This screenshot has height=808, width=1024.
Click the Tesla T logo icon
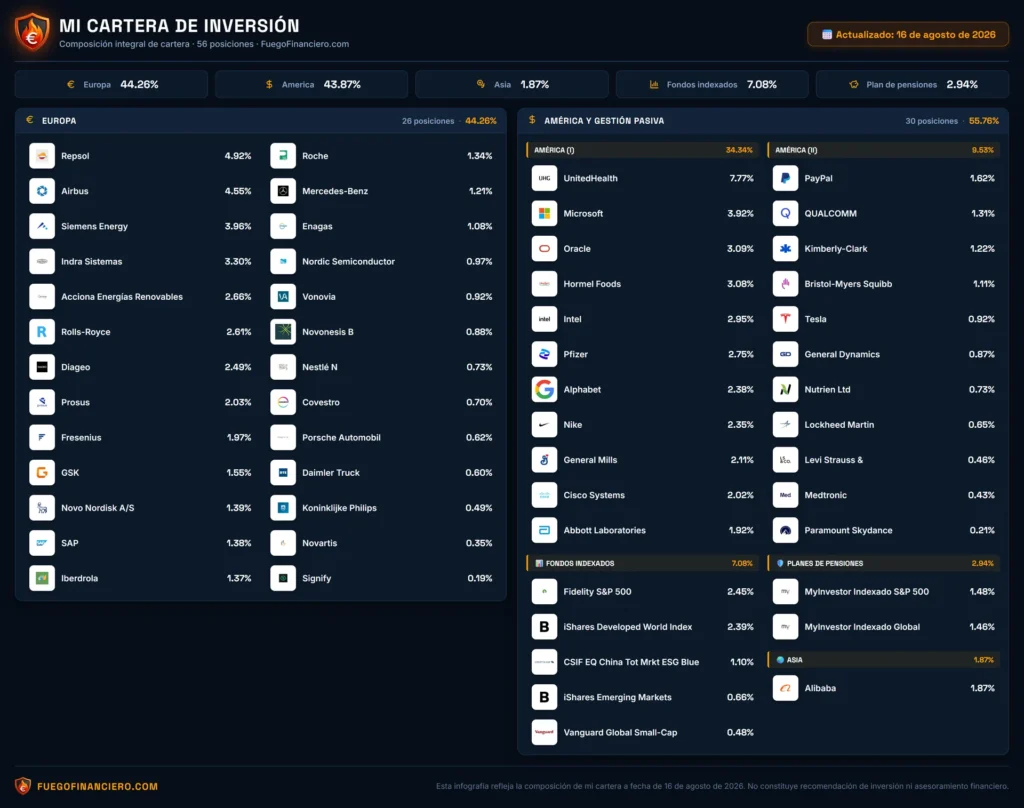(785, 319)
